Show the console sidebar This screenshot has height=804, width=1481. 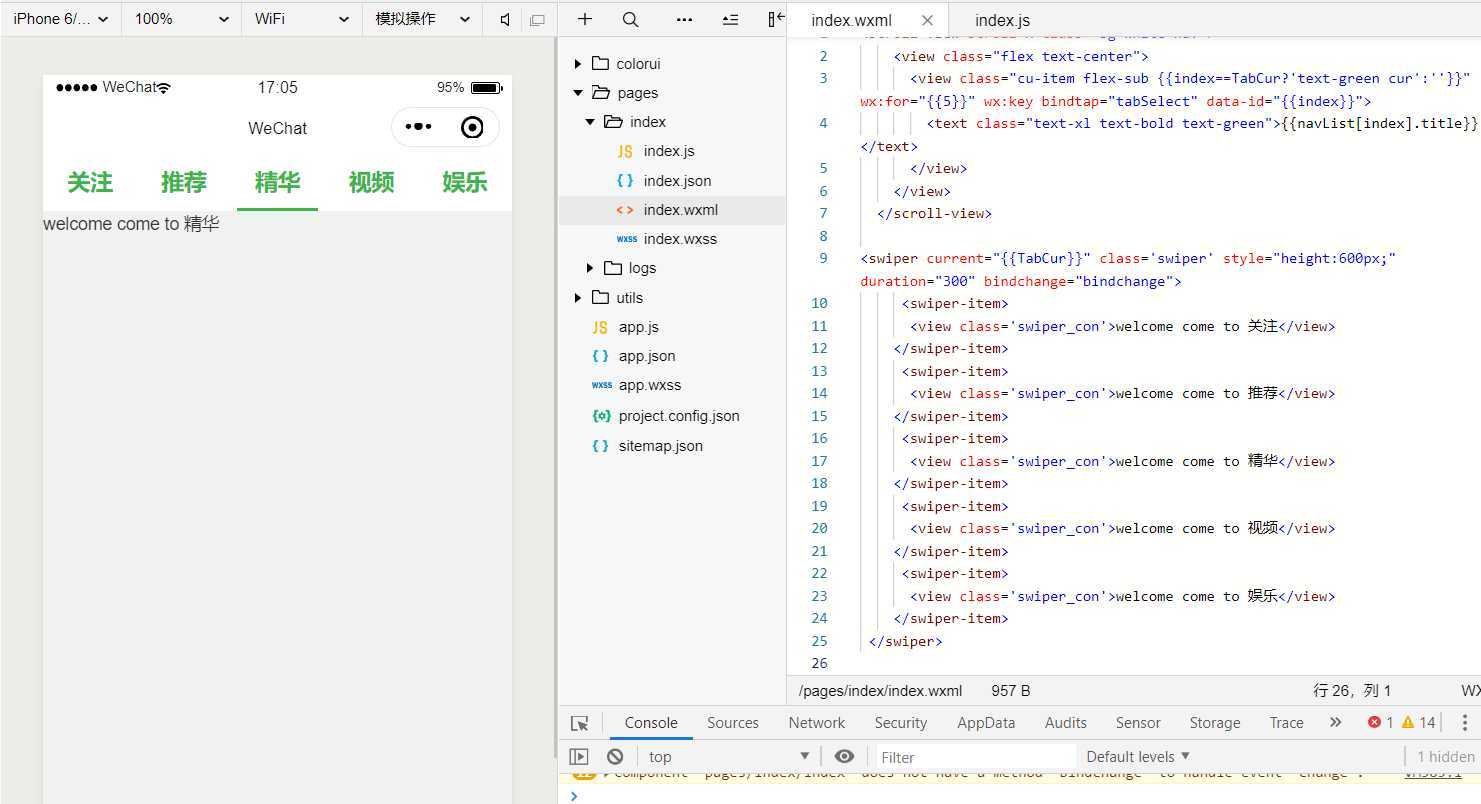(x=579, y=756)
